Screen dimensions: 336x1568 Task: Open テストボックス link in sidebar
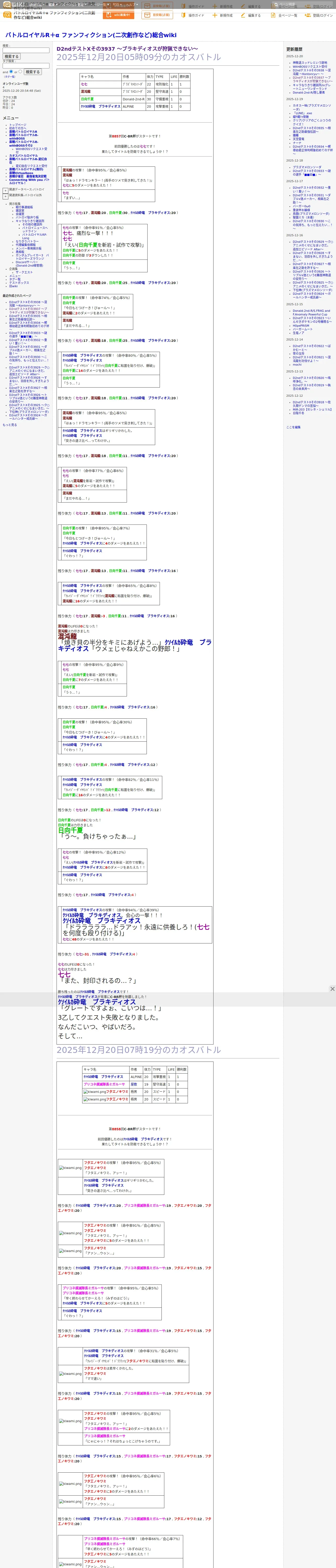pos(19,283)
